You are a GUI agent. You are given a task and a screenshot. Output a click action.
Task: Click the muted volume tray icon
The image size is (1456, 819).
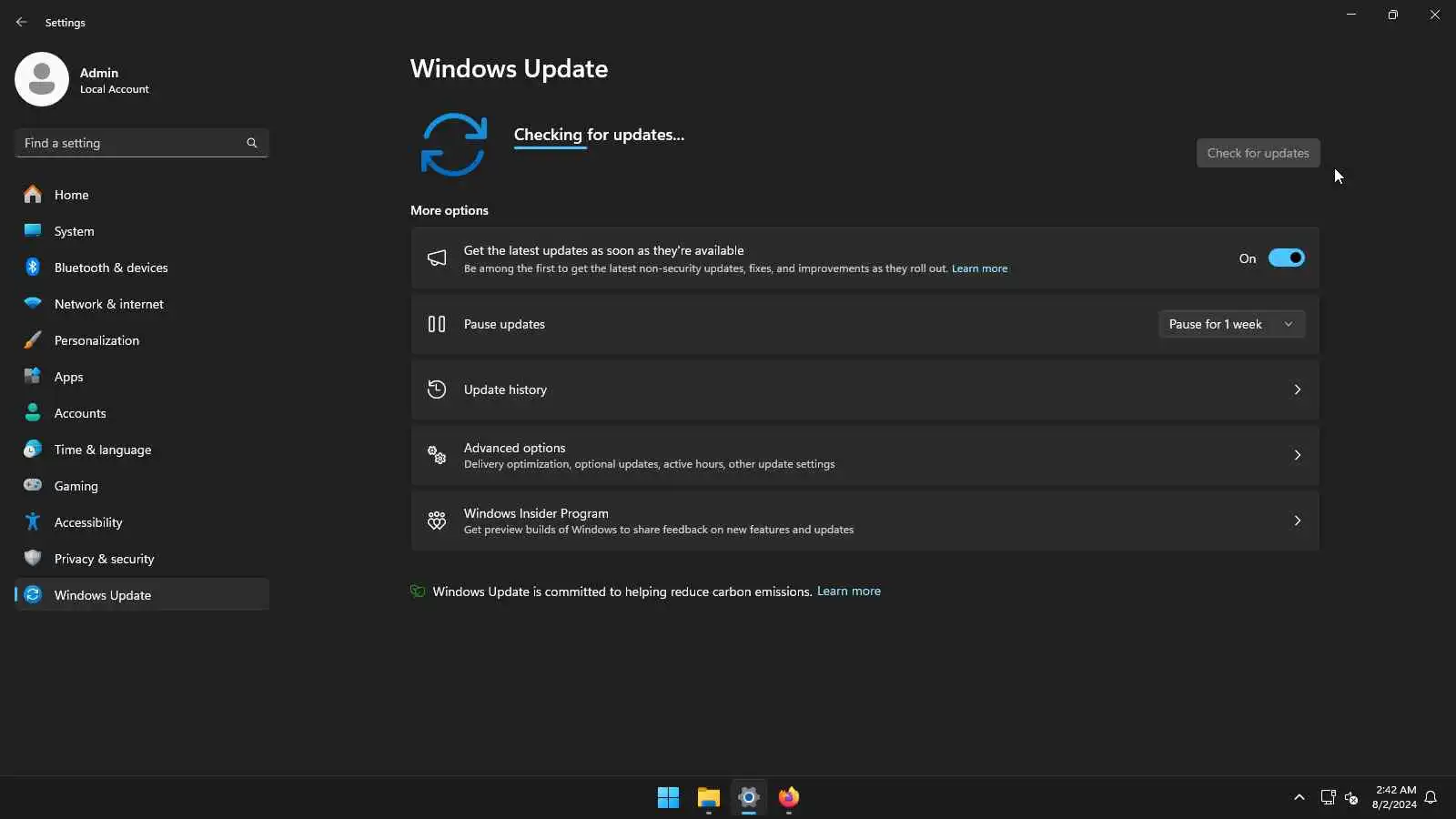[1351, 797]
